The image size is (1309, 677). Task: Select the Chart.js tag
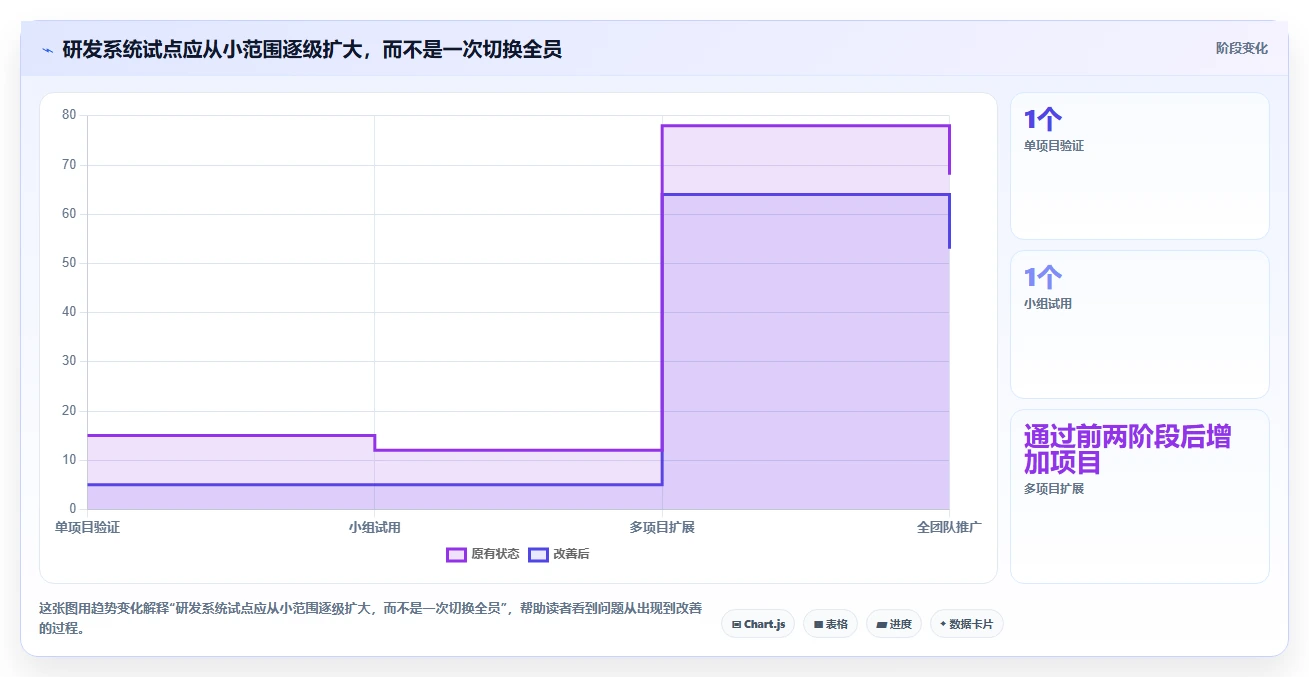[758, 624]
